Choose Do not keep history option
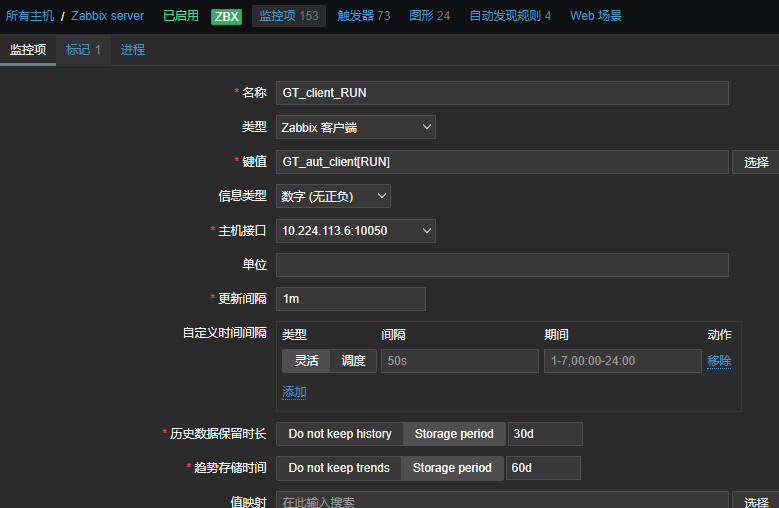 [340, 434]
